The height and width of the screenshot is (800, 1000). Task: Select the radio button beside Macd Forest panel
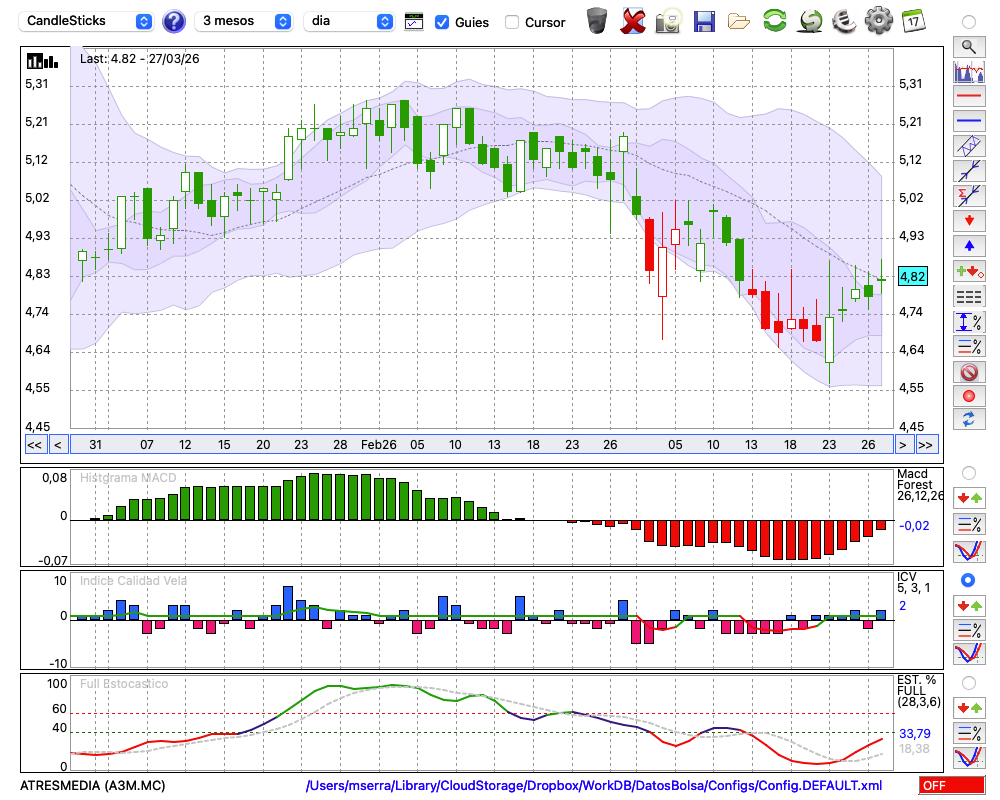coord(968,472)
